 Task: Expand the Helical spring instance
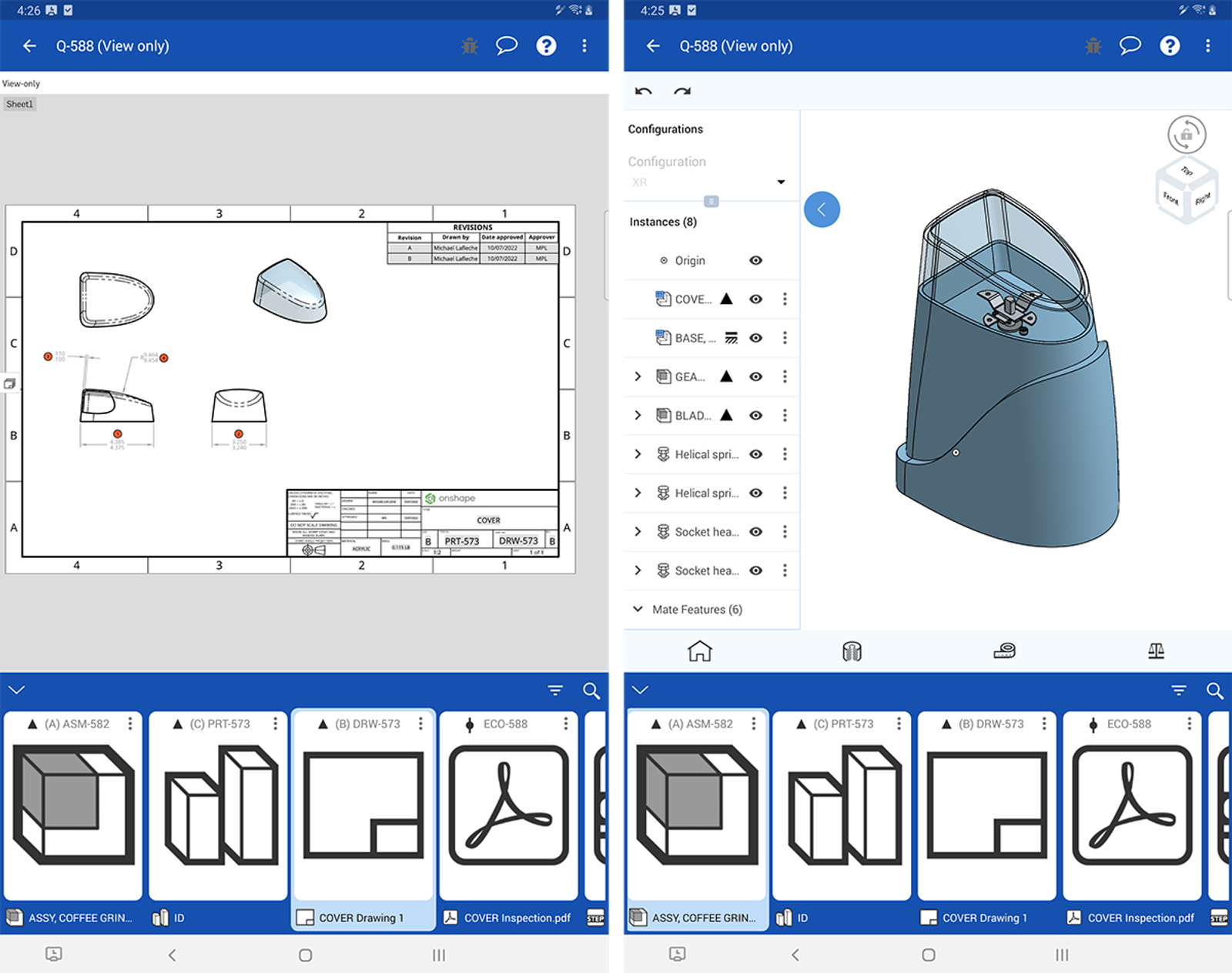[x=638, y=454]
